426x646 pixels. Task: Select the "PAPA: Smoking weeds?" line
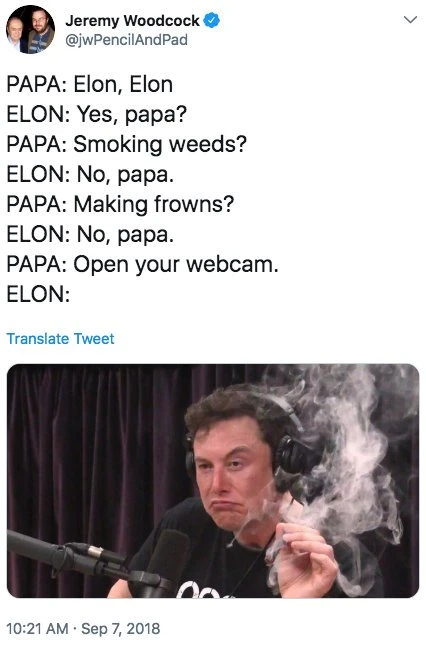[x=127, y=145]
